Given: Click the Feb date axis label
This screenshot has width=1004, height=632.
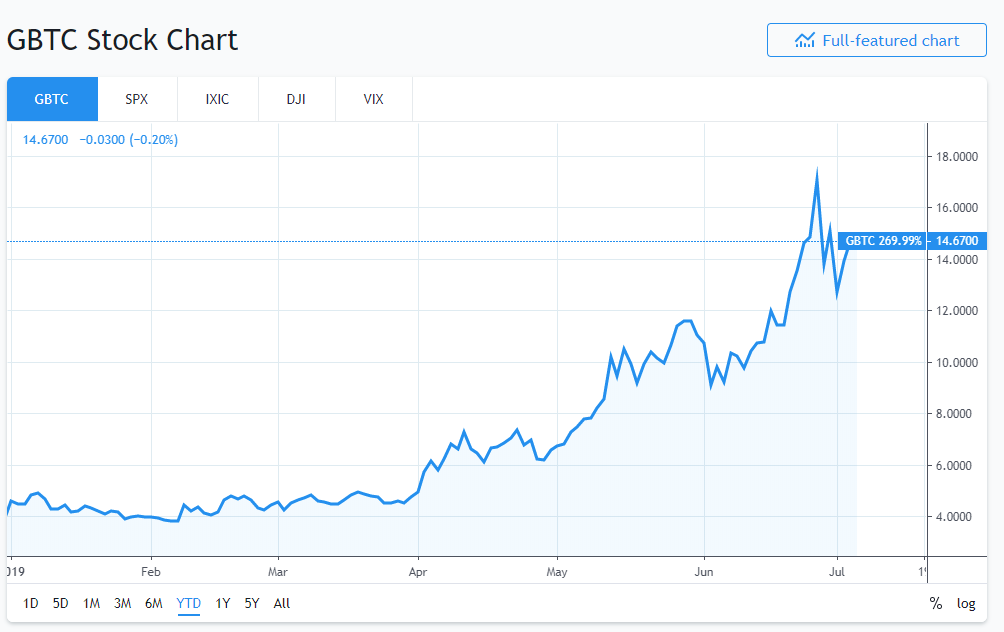Looking at the screenshot, I should pos(151,572).
